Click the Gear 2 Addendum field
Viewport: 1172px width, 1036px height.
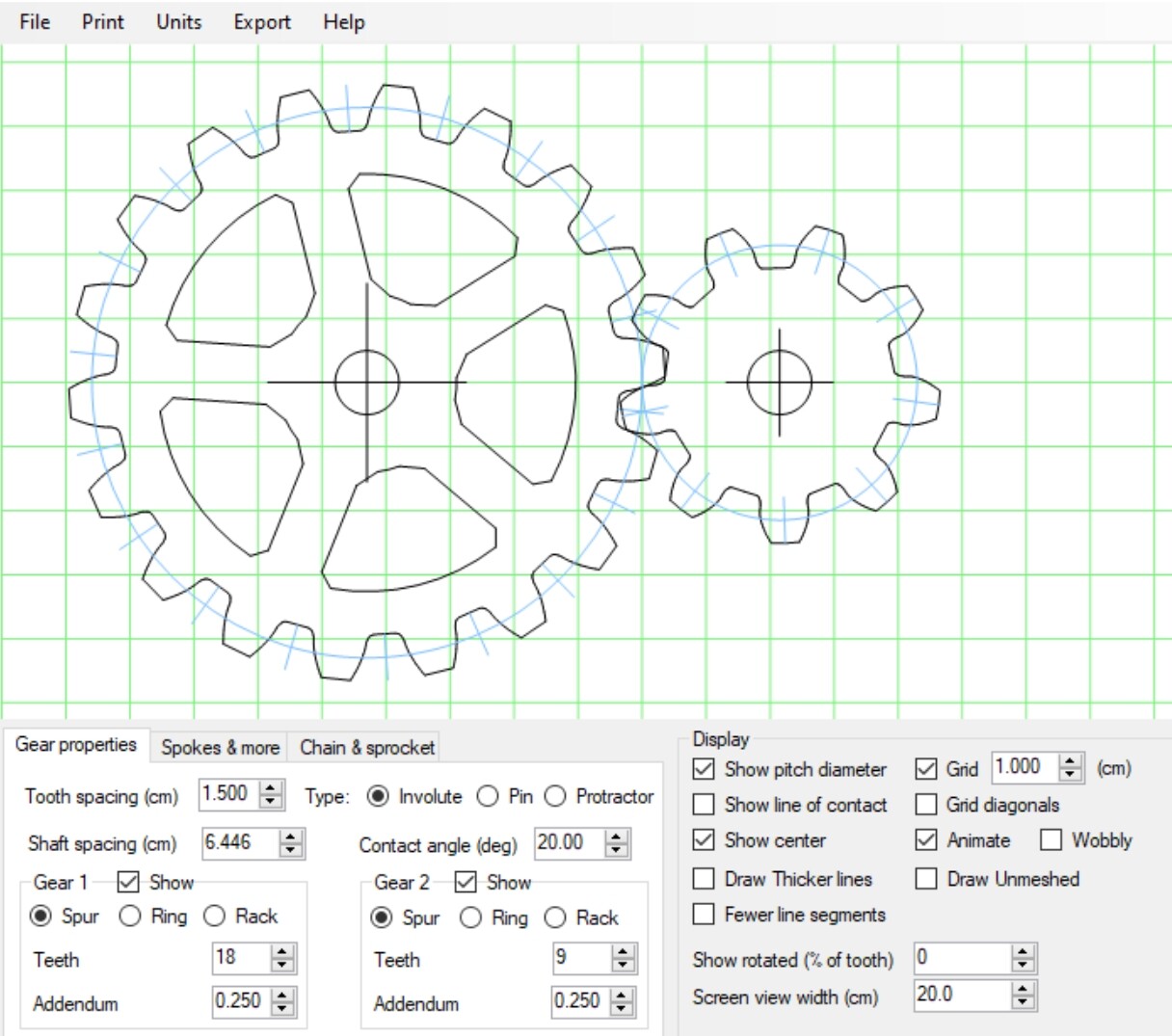pos(582,1001)
